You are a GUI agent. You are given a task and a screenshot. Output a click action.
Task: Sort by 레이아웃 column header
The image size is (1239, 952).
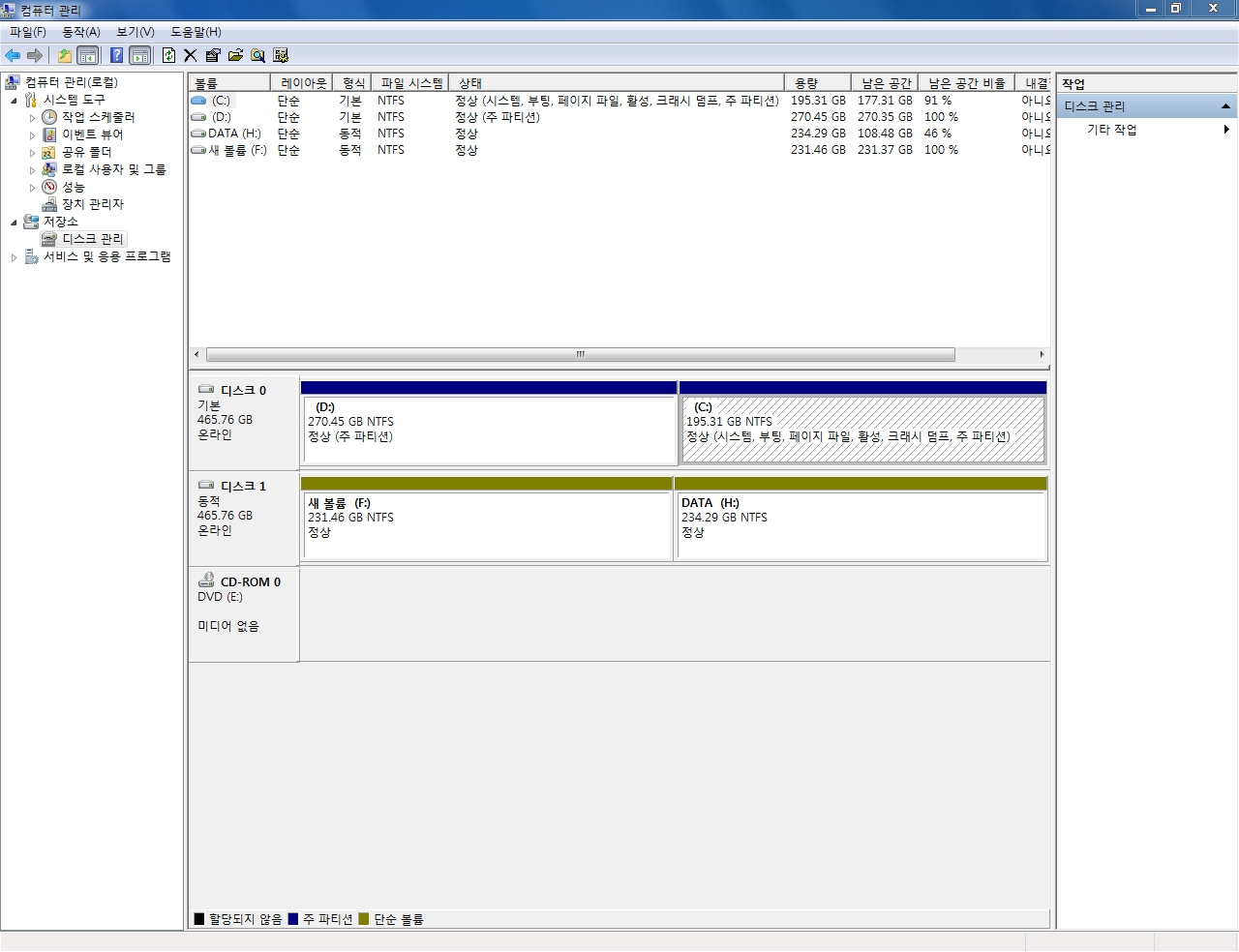[x=301, y=83]
